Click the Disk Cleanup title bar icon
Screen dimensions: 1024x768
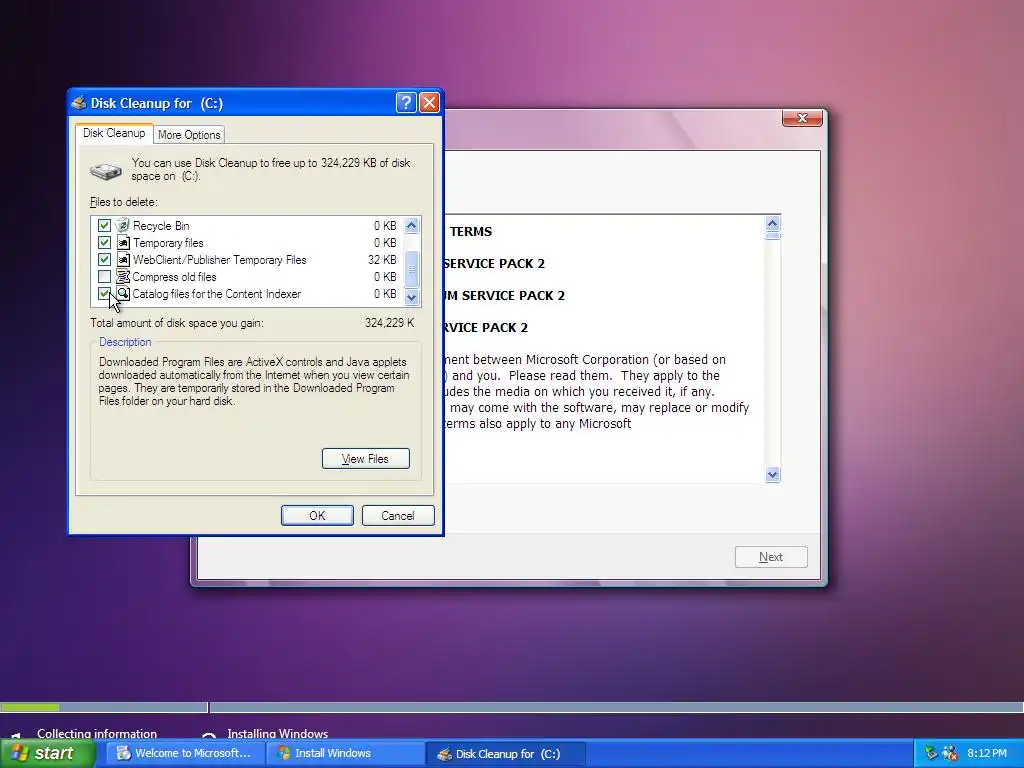click(x=80, y=103)
